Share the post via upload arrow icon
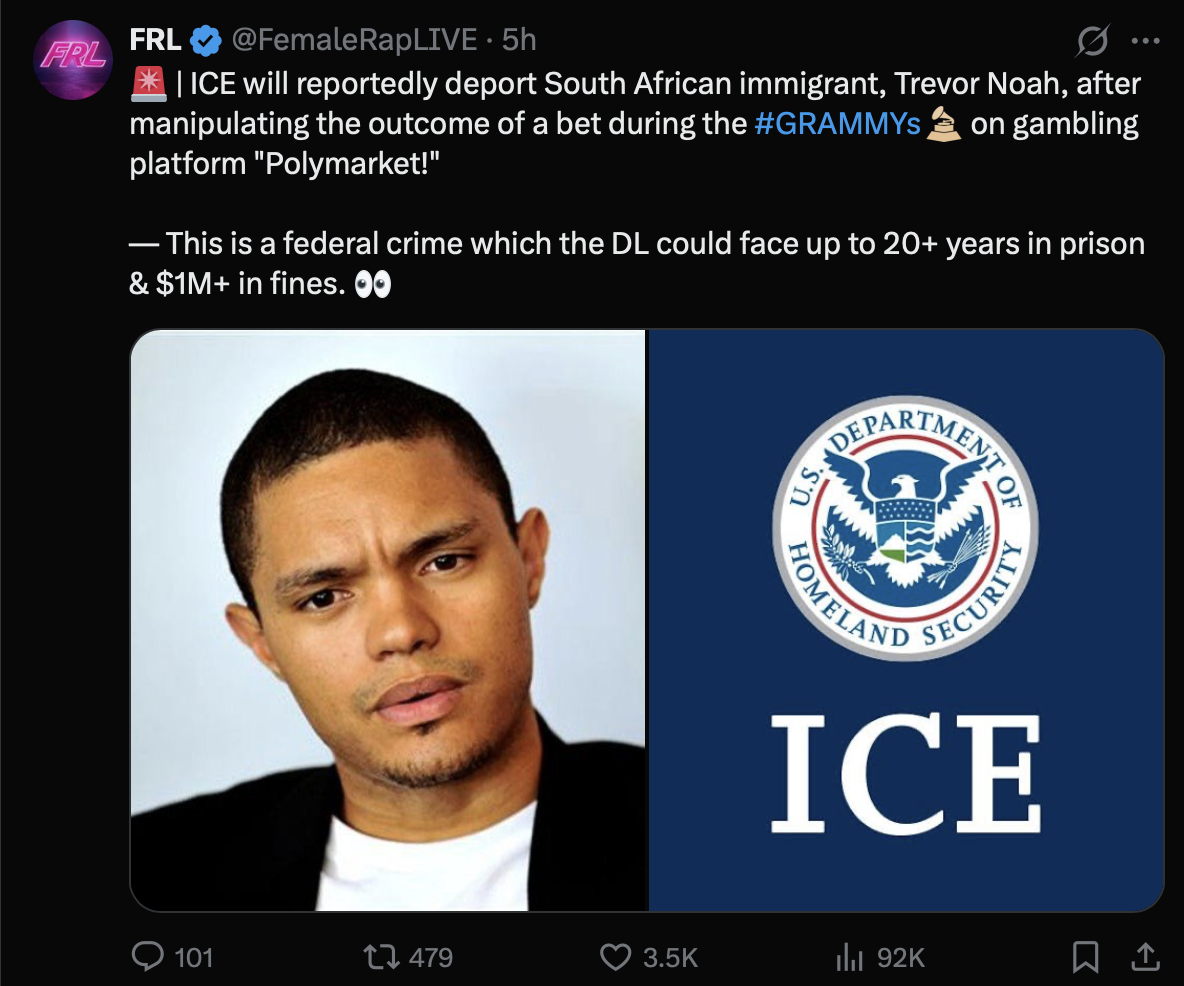This screenshot has width=1184, height=986. (1145, 957)
